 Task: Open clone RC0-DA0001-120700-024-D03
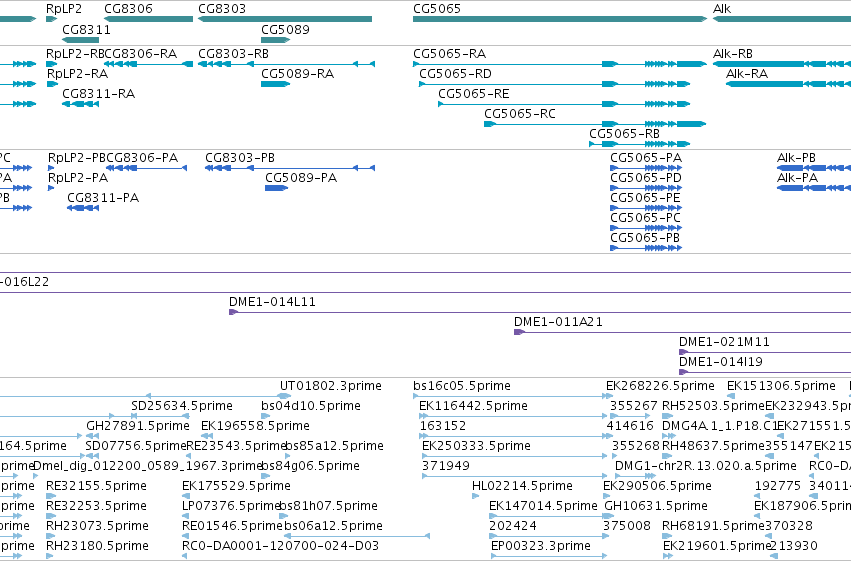280,546
